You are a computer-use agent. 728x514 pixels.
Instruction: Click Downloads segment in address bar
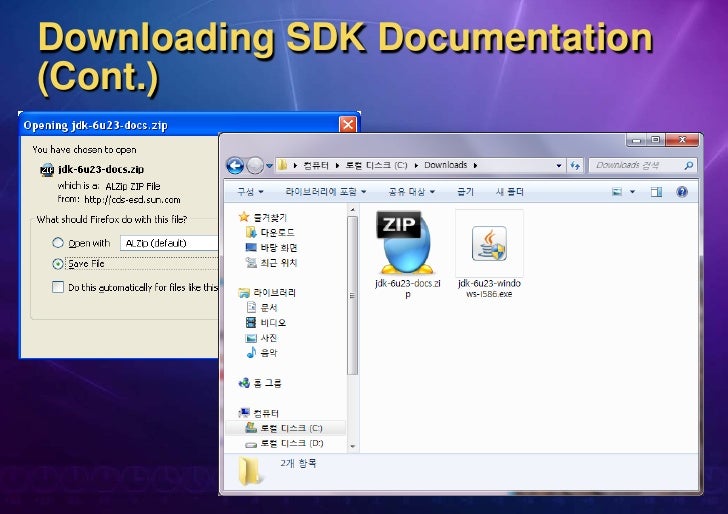point(445,165)
